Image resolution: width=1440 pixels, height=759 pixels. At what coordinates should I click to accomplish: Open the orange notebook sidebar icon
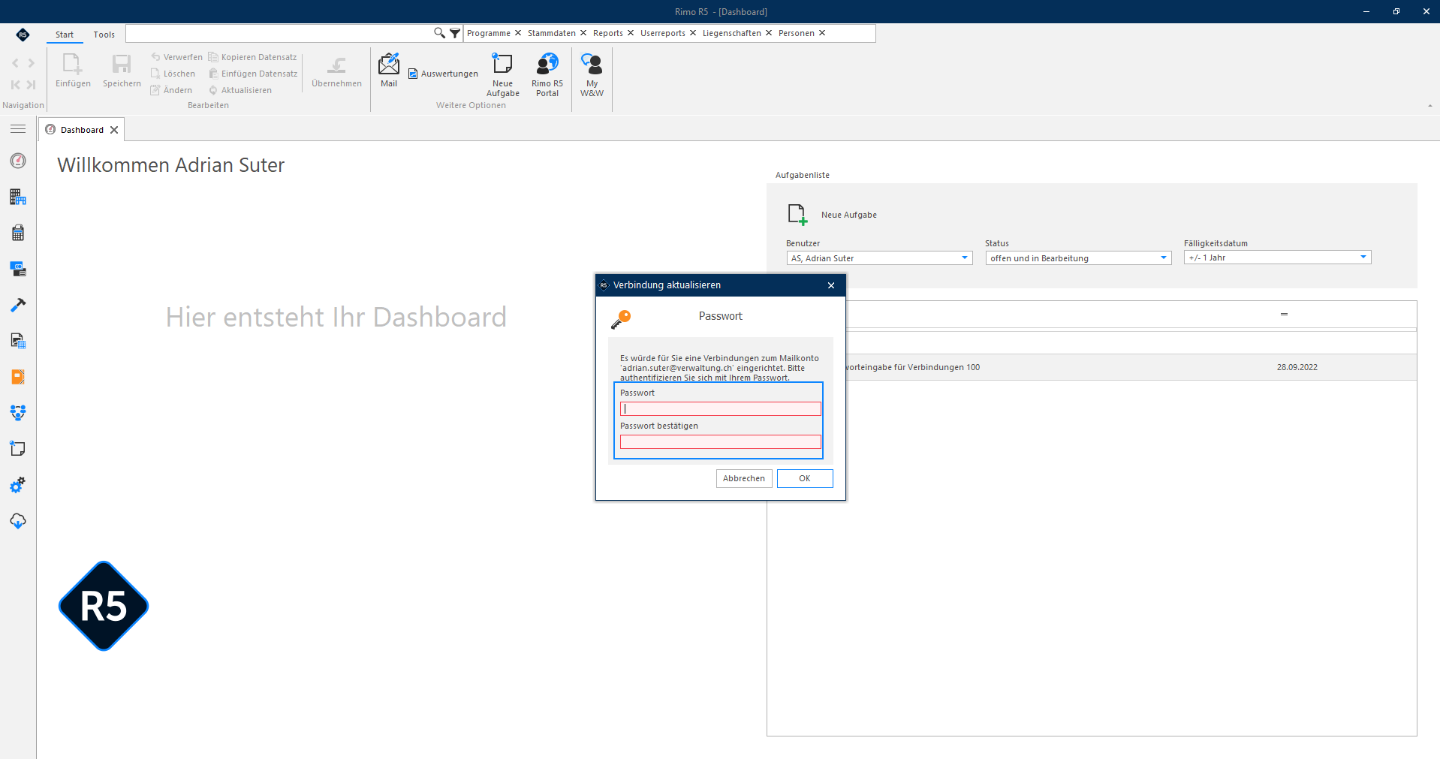(17, 377)
